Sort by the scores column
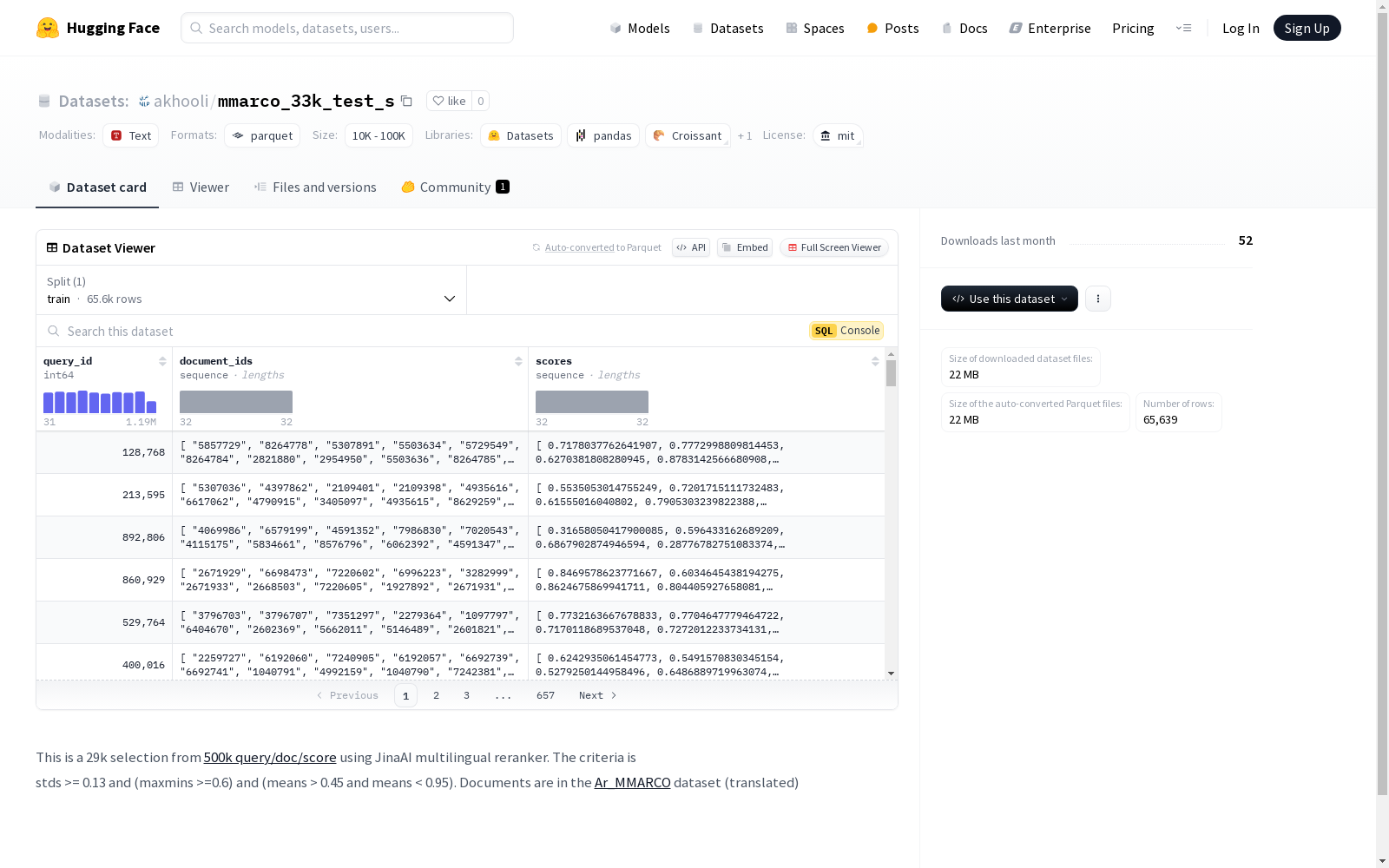 (x=875, y=361)
